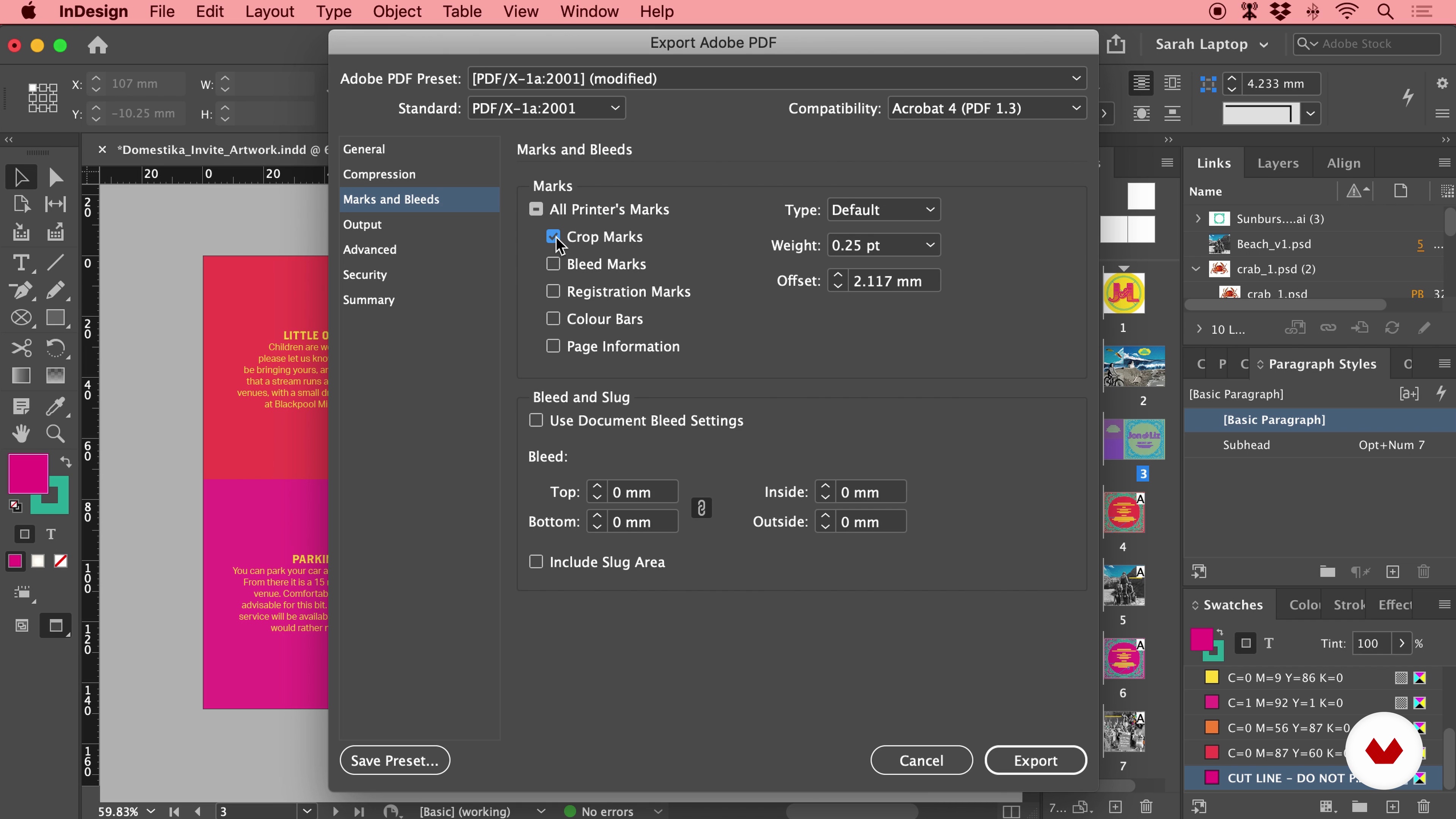Enable Bleed Marks checkbox
The height and width of the screenshot is (819, 1456).
[553, 264]
